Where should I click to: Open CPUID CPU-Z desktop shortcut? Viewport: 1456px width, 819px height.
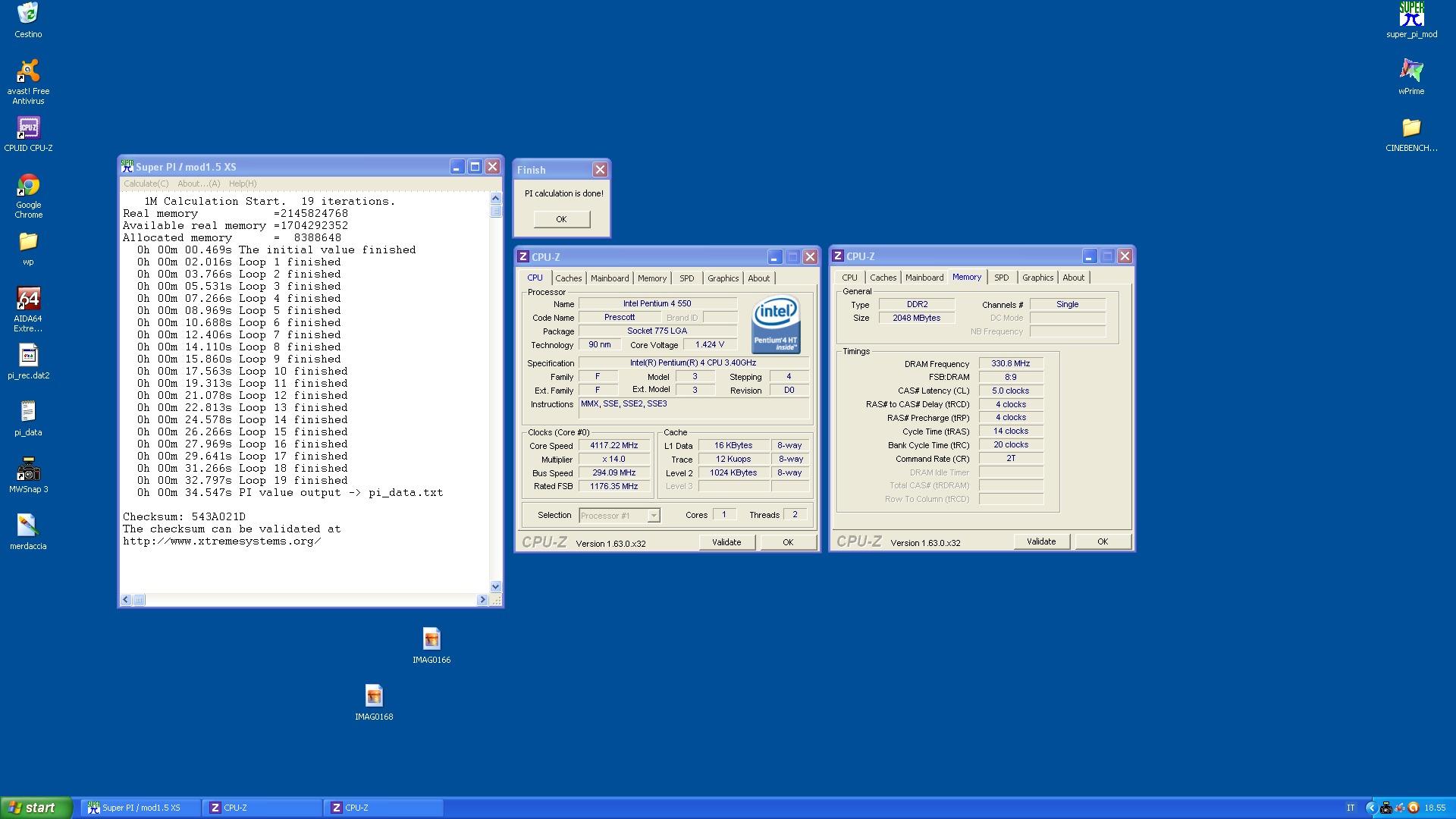tap(28, 134)
